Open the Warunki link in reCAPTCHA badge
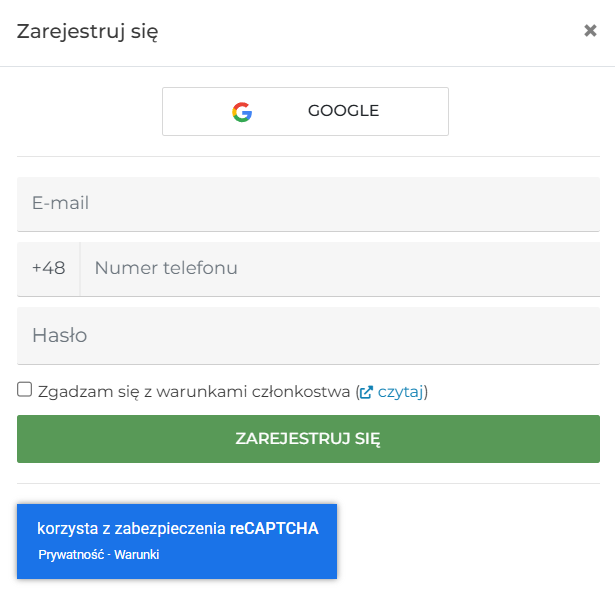 tap(139, 555)
